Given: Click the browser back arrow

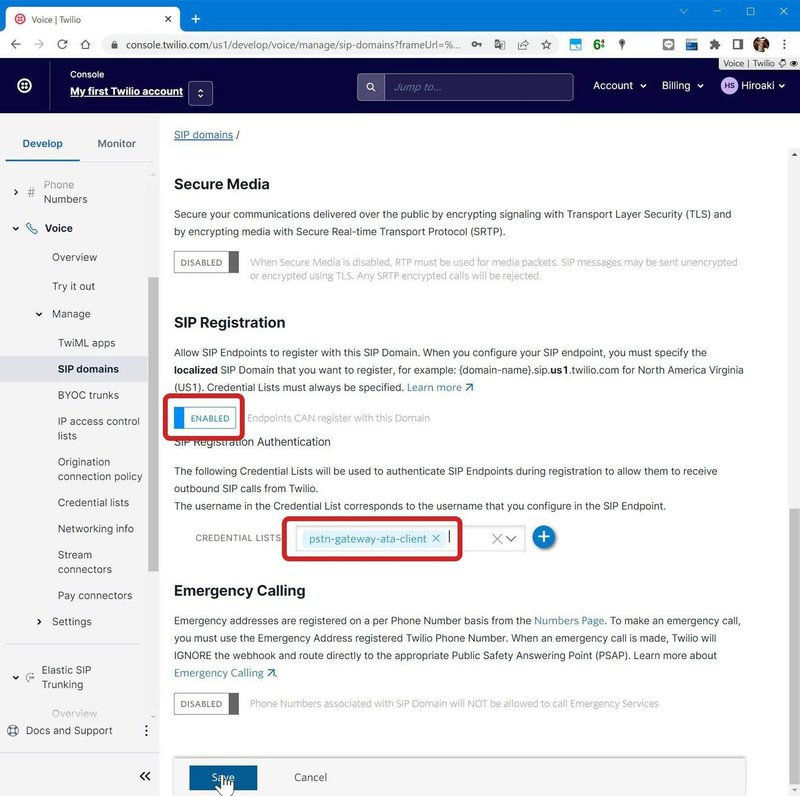Looking at the screenshot, I should 15,44.
